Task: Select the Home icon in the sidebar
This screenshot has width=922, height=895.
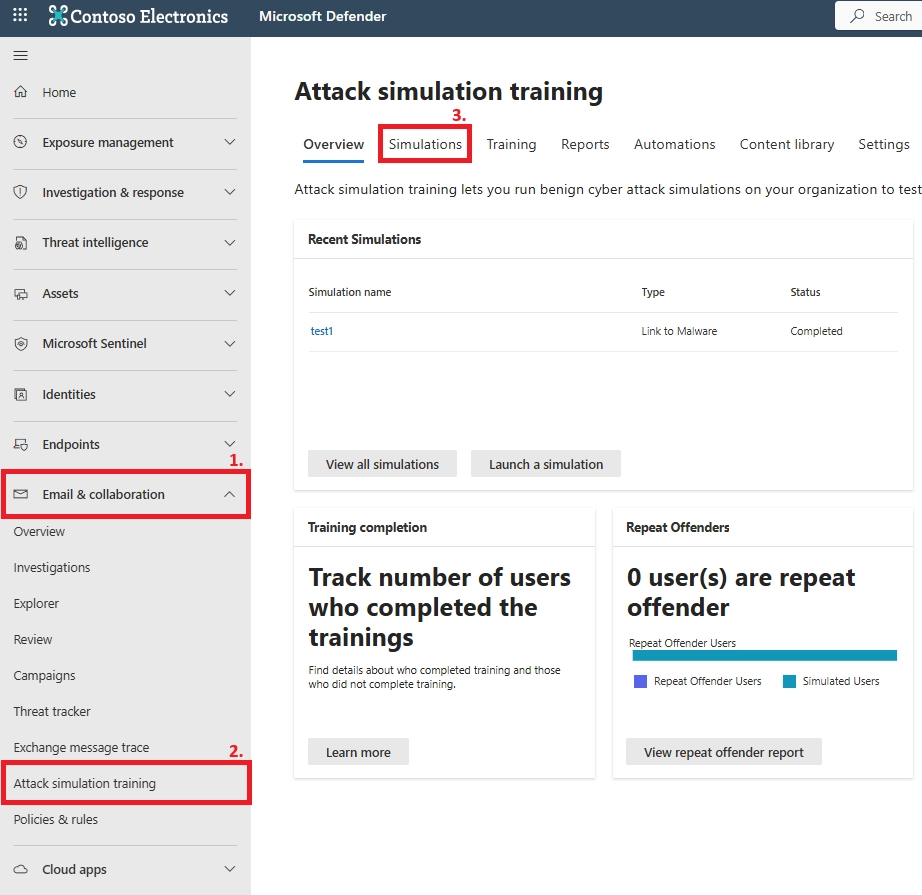Action: 22,92
